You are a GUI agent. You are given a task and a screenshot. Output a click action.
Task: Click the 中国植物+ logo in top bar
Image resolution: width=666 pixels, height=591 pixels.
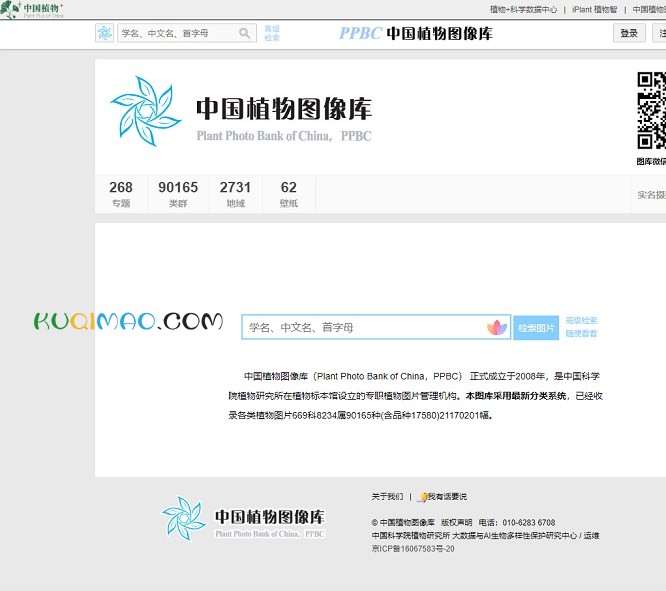[x=32, y=9]
